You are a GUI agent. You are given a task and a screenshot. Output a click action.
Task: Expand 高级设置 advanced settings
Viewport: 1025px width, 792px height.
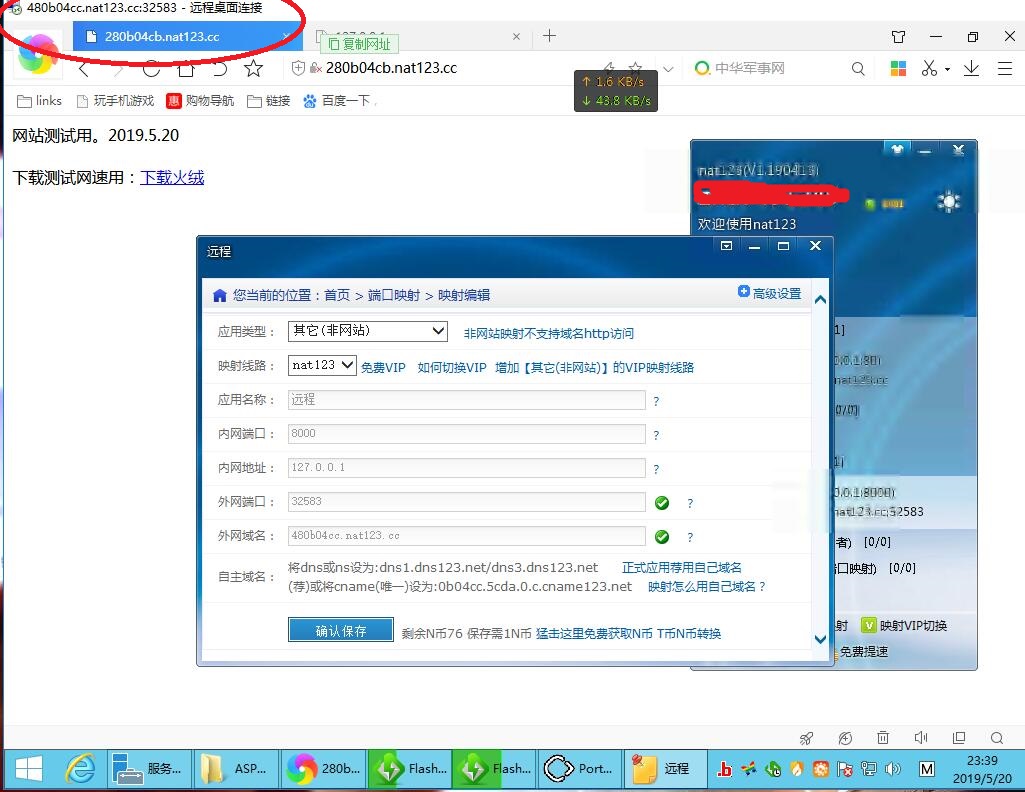pyautogui.click(x=769, y=293)
